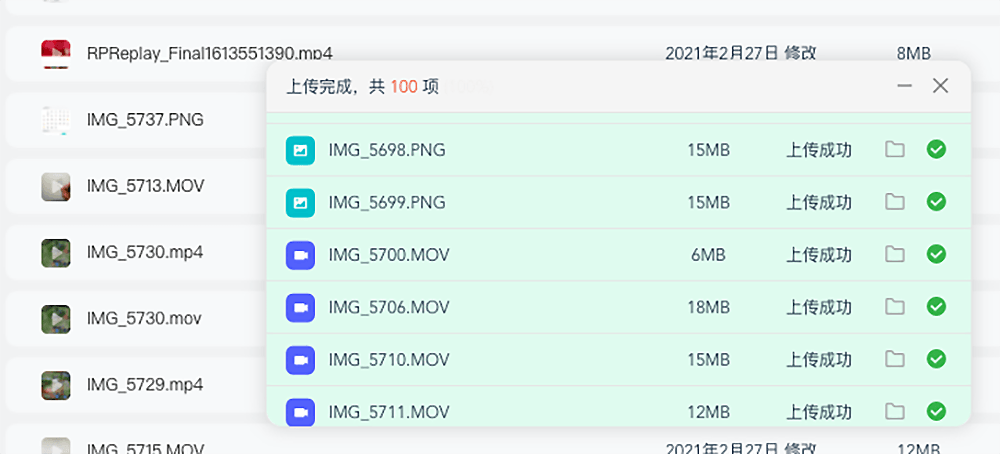
Task: Select RPReplay_Final1613551390.mp4 file name
Action: point(210,54)
